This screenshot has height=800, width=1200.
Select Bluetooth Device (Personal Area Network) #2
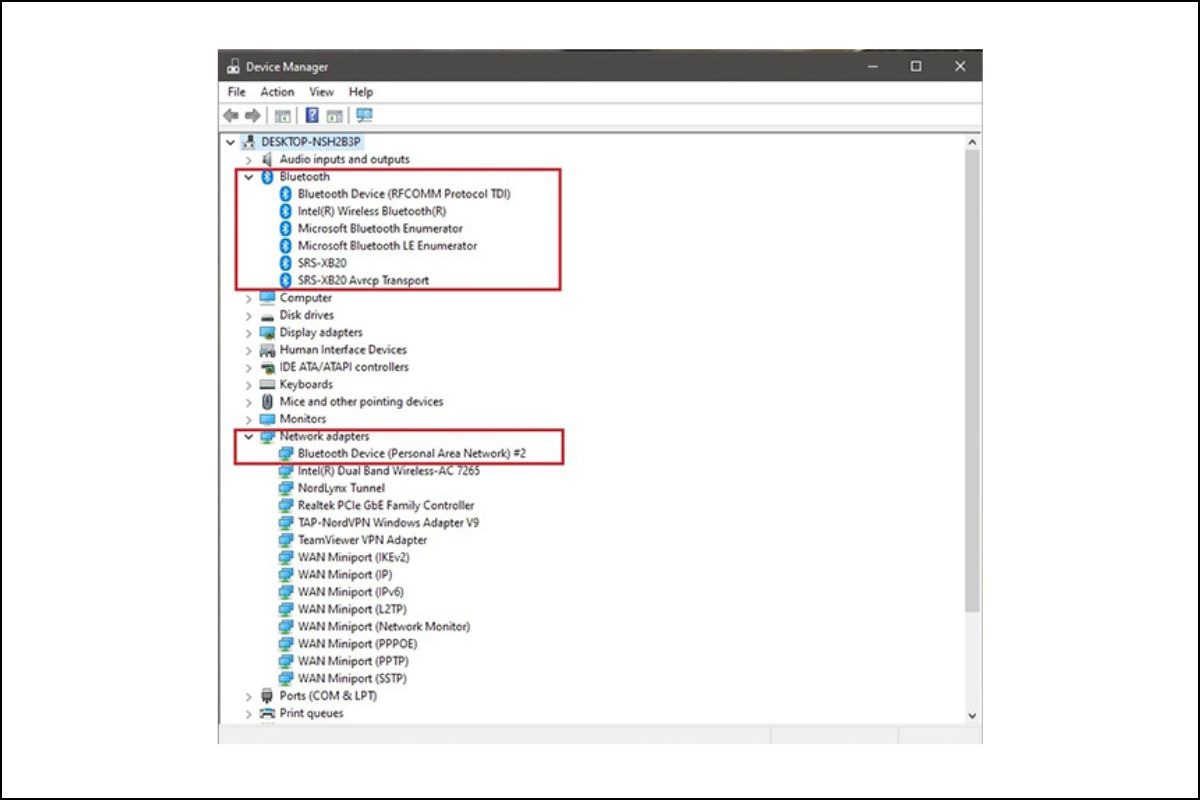click(x=412, y=453)
